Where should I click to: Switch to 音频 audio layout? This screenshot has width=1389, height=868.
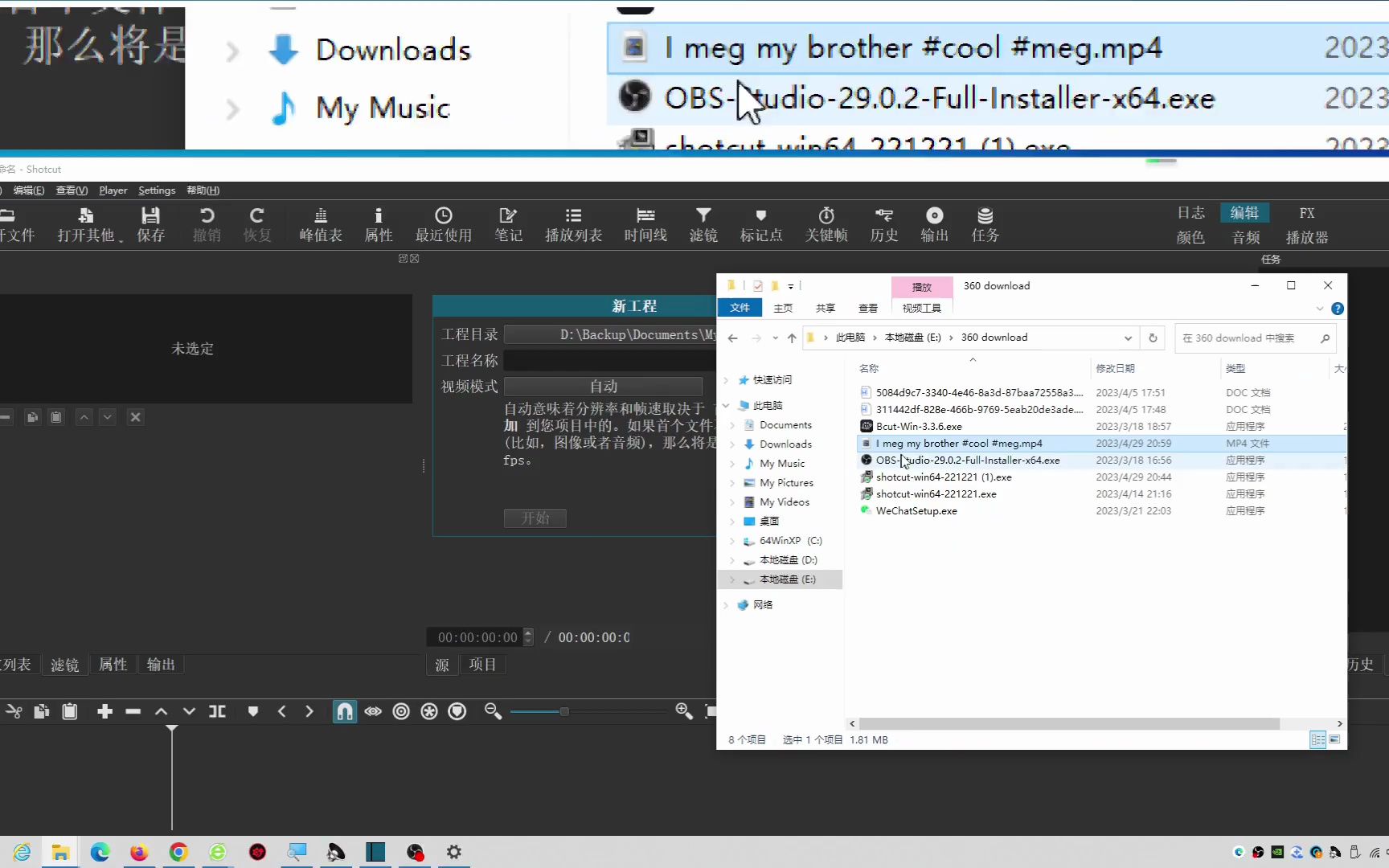coord(1246,237)
